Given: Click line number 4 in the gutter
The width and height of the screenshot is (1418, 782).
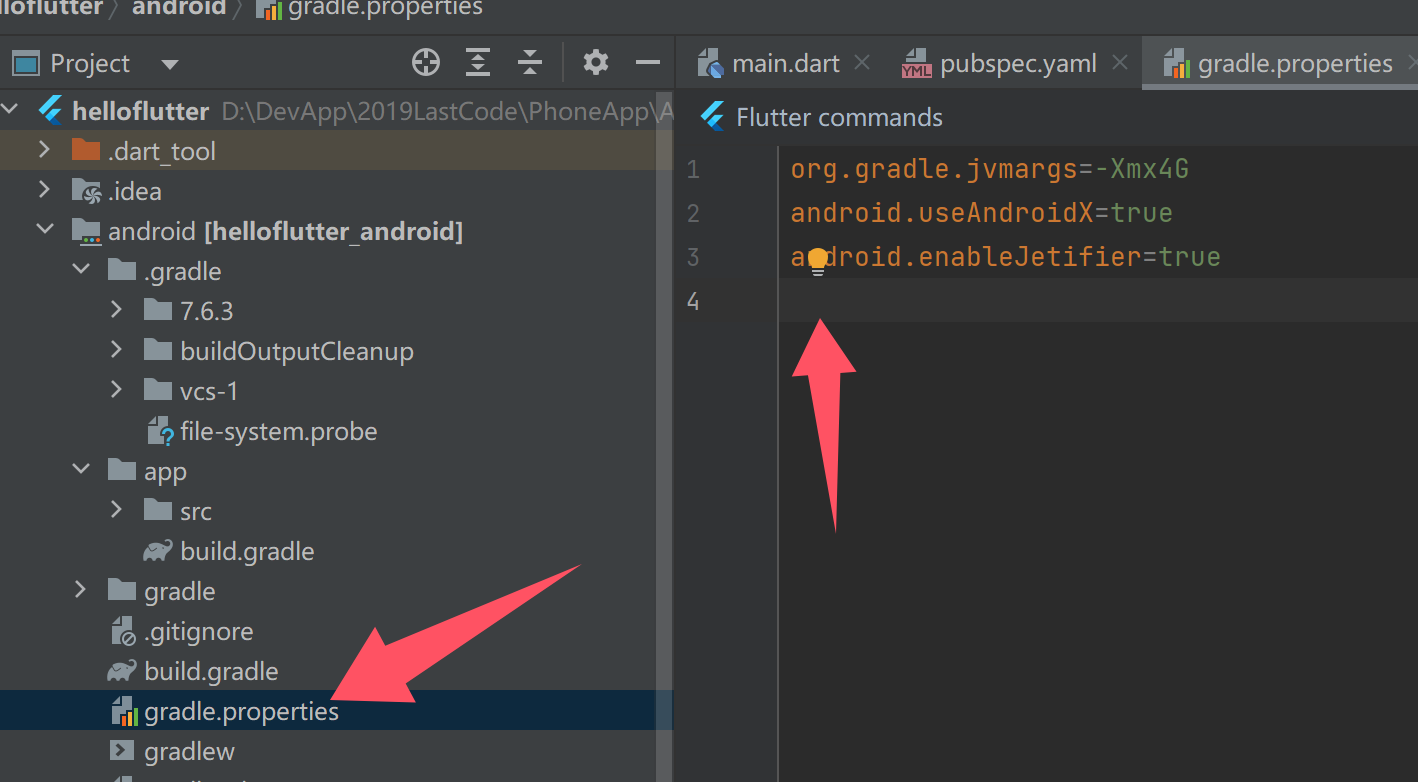Looking at the screenshot, I should point(693,301).
